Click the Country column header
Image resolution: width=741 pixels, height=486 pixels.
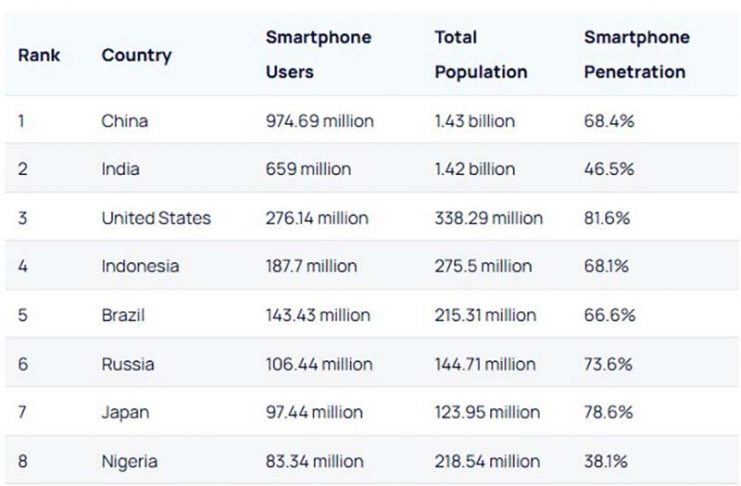click(x=136, y=55)
